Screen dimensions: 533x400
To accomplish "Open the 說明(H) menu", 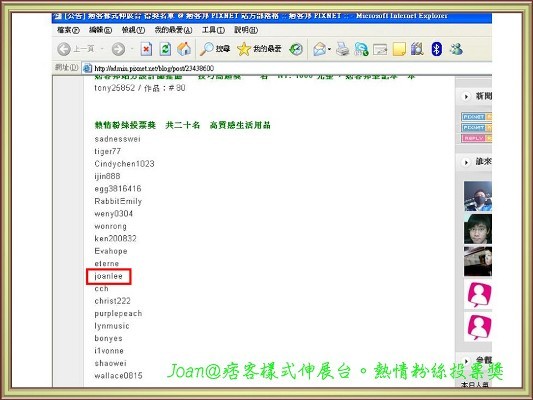I will click(246, 30).
